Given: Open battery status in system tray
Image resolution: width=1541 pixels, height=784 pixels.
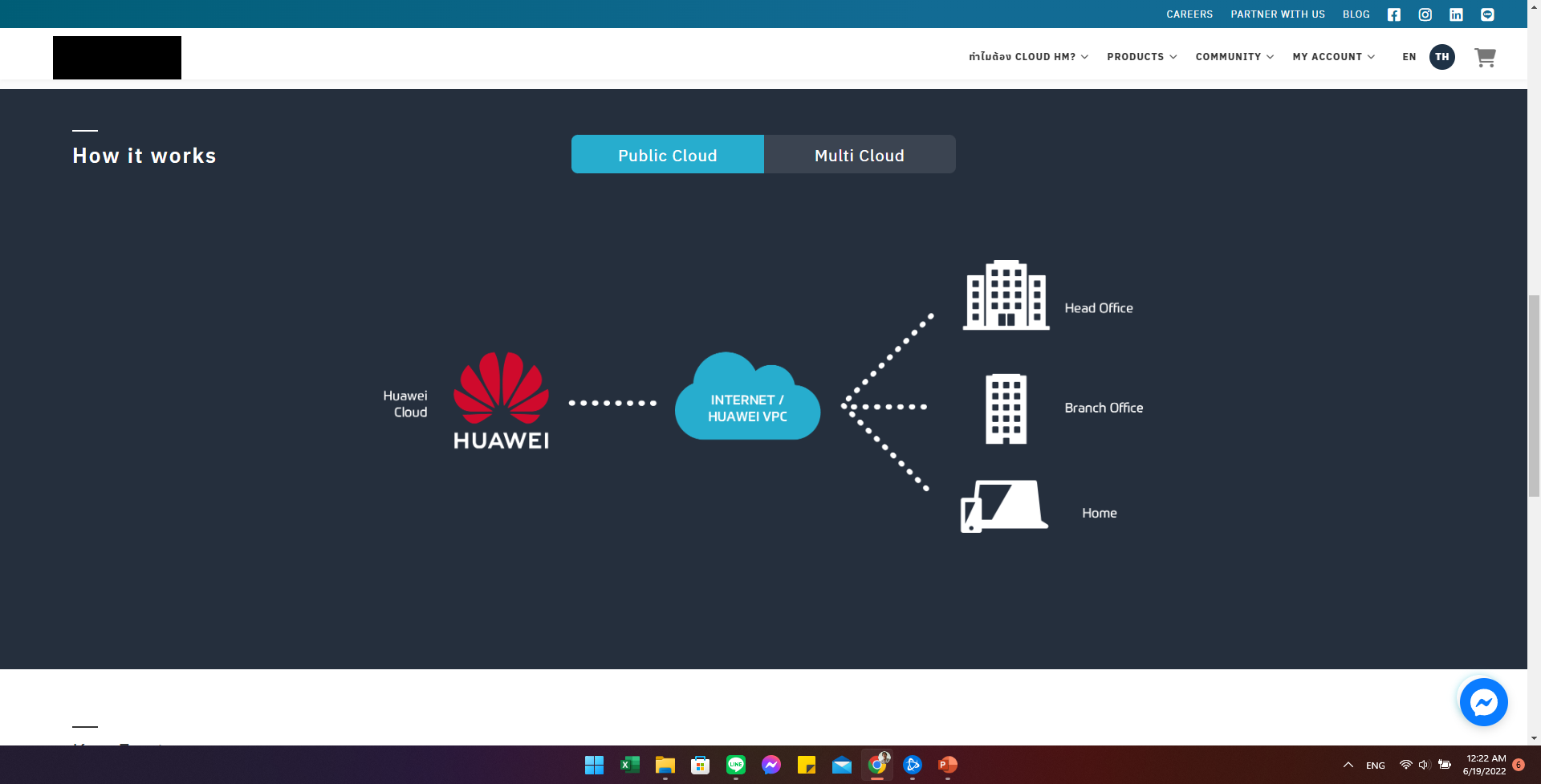Looking at the screenshot, I should pos(1445,765).
